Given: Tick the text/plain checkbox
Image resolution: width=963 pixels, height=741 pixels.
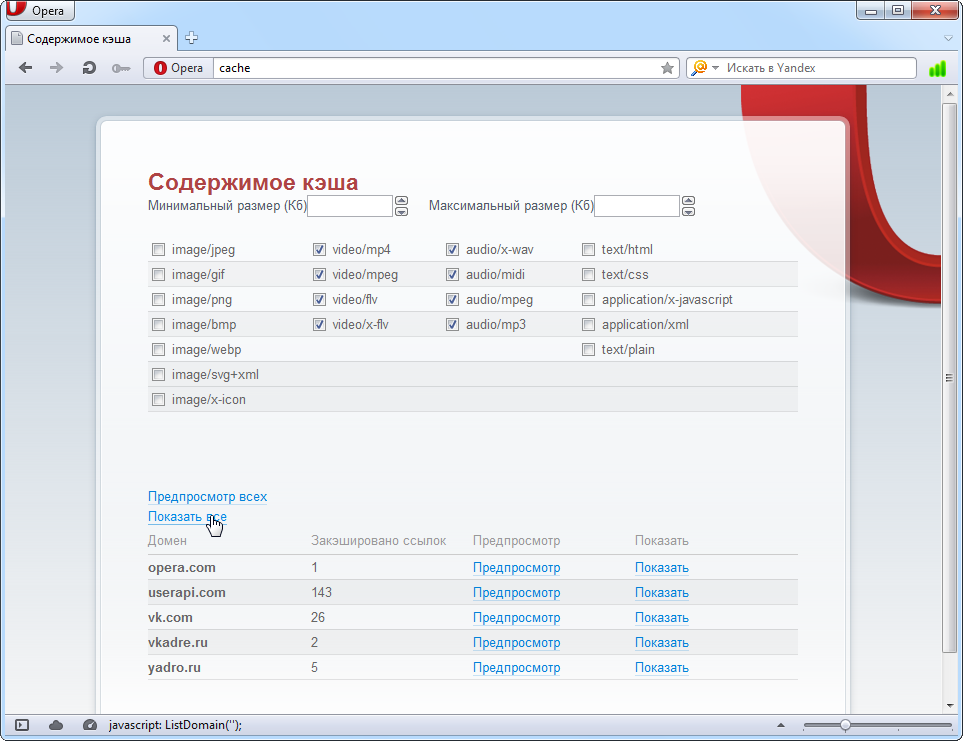Looking at the screenshot, I should [588, 349].
